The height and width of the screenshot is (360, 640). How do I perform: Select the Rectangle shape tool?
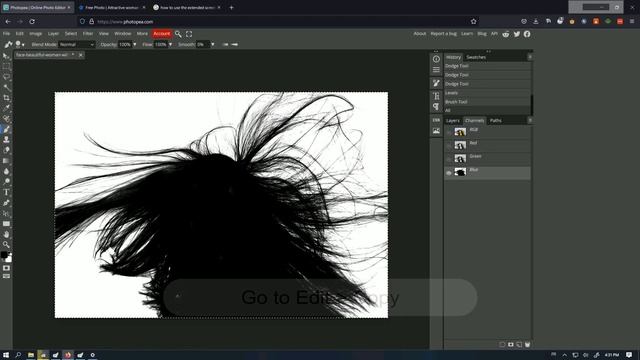tap(6, 224)
